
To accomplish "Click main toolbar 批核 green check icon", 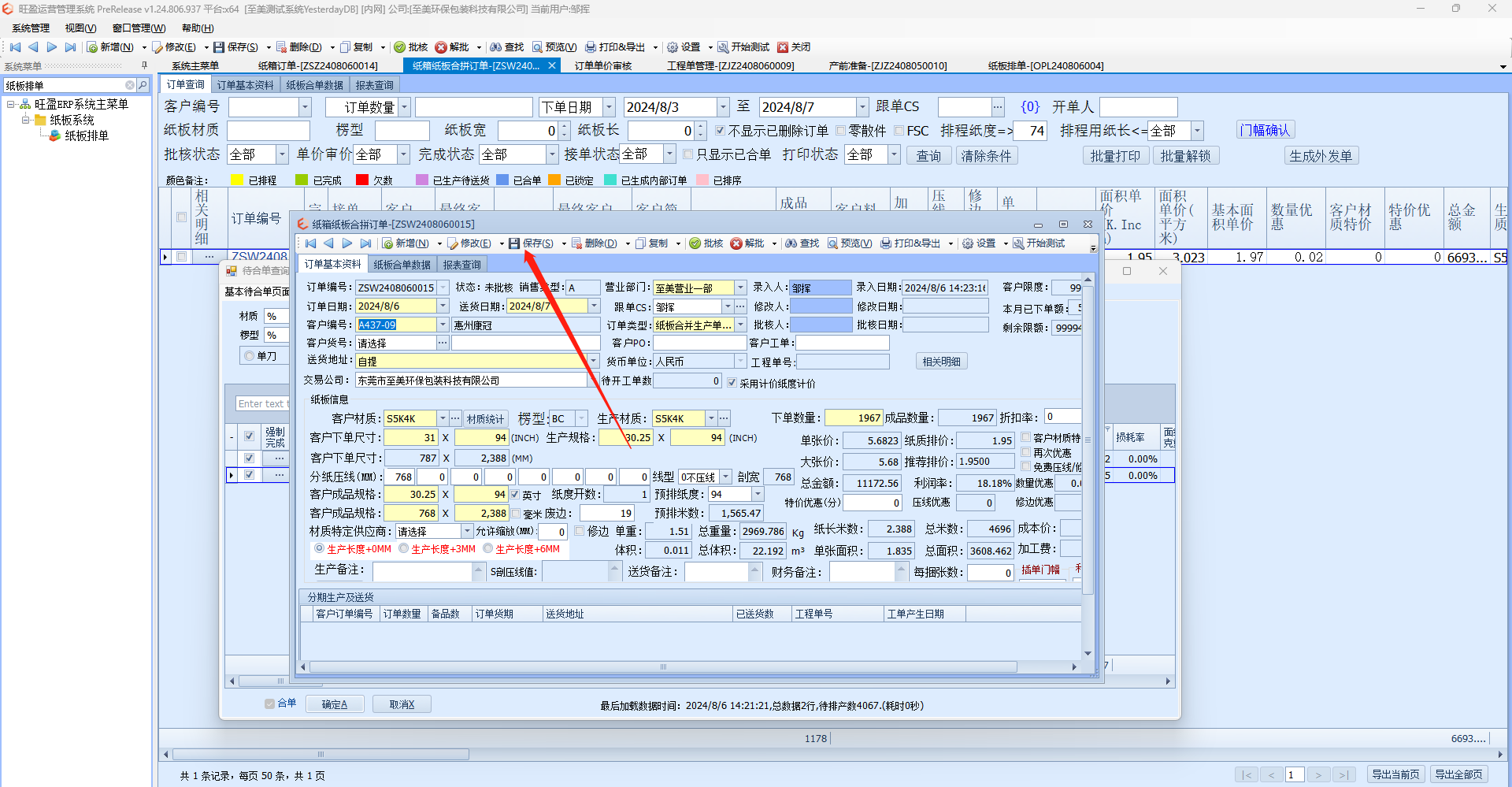I will pos(400,47).
